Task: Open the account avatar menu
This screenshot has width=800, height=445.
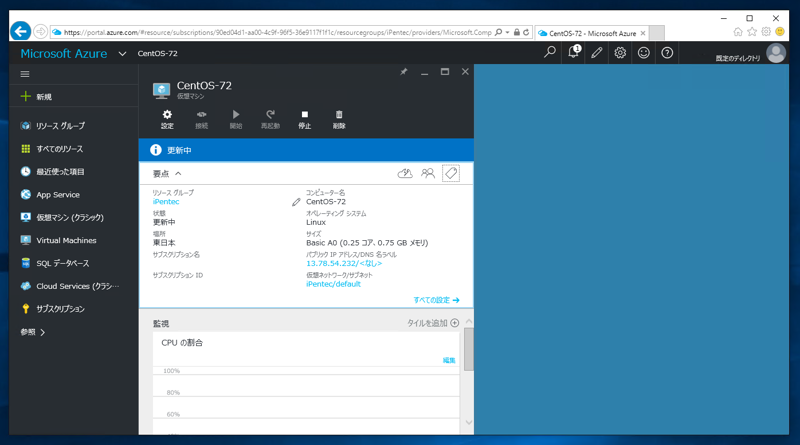Action: click(776, 53)
